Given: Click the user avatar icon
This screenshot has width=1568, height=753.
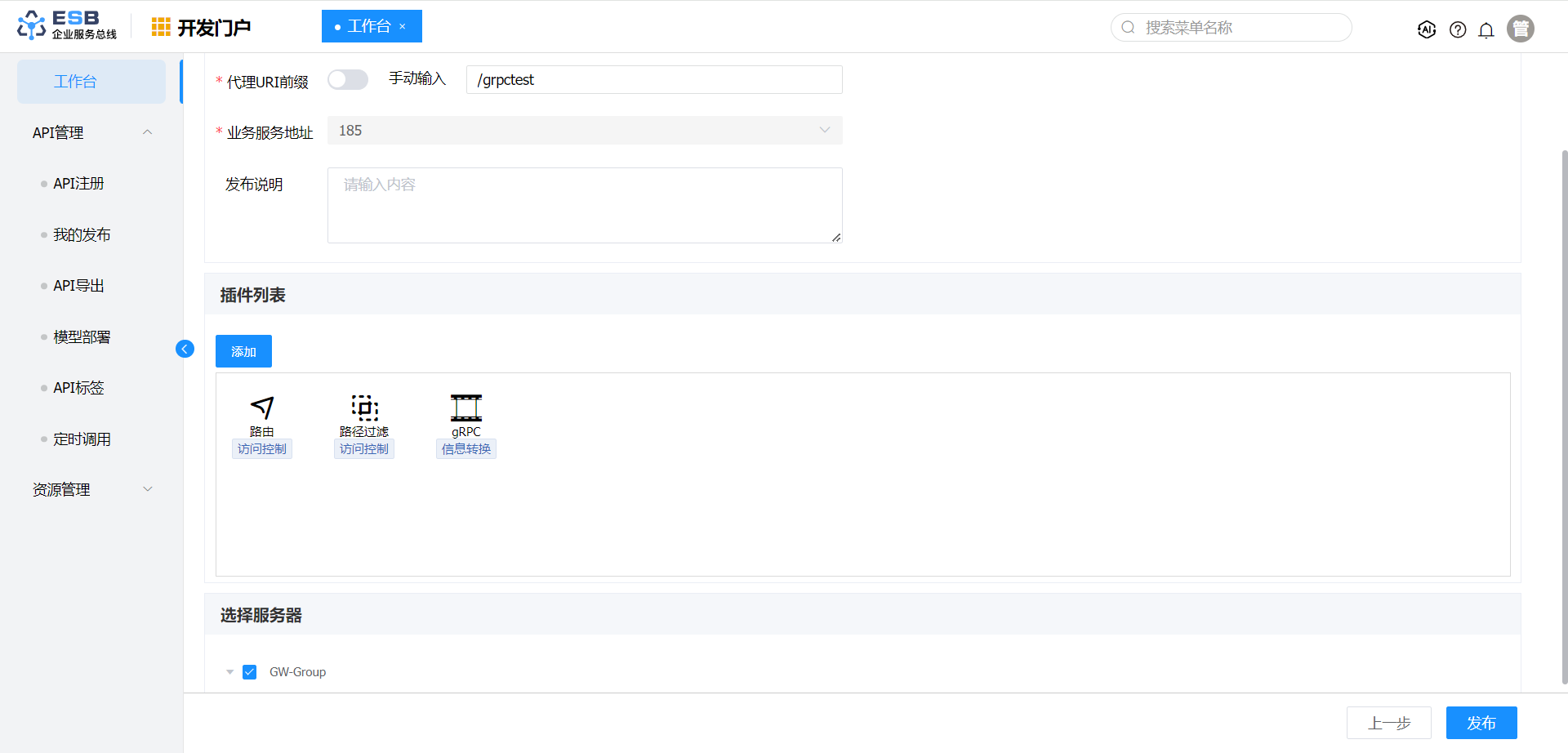Looking at the screenshot, I should pyautogui.click(x=1521, y=29).
